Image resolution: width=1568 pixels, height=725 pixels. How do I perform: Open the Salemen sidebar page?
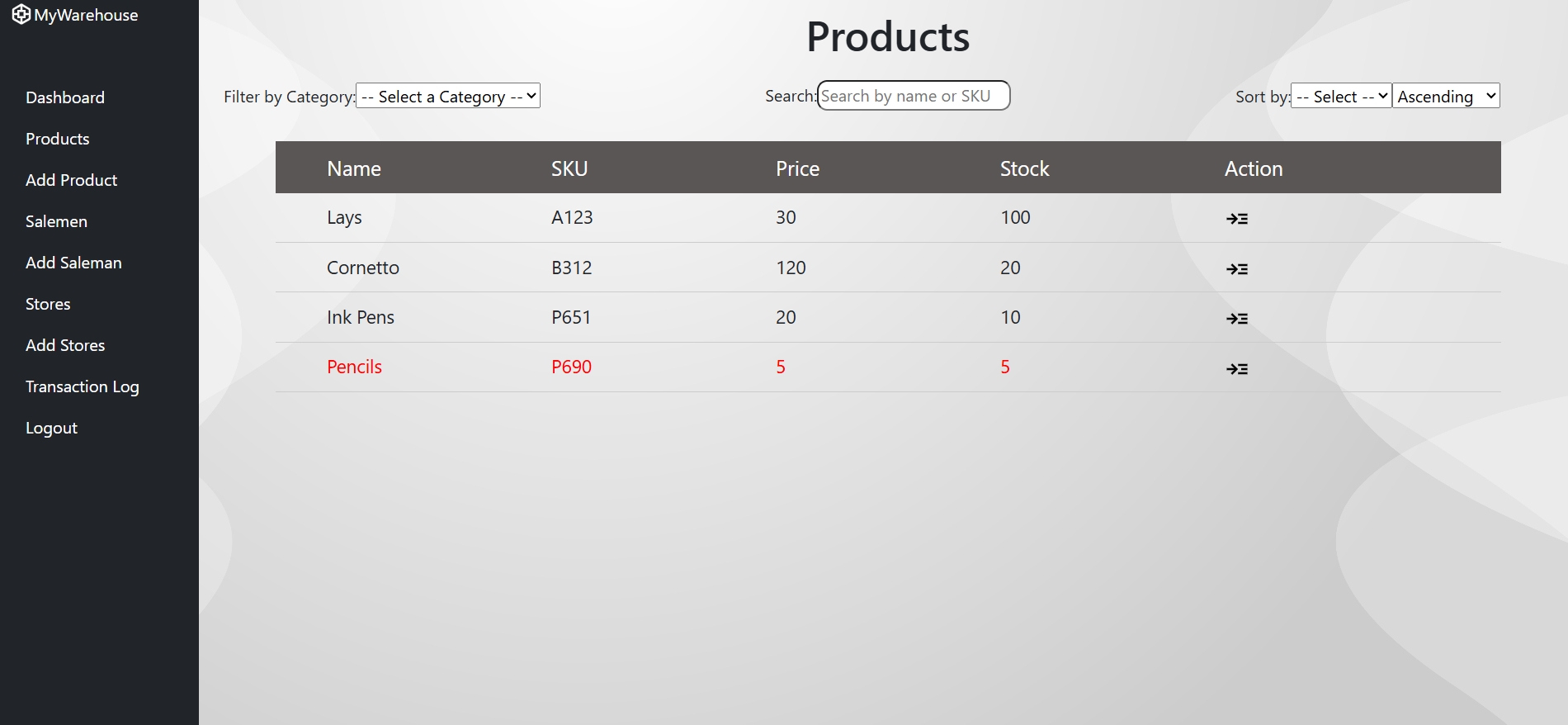(x=56, y=221)
